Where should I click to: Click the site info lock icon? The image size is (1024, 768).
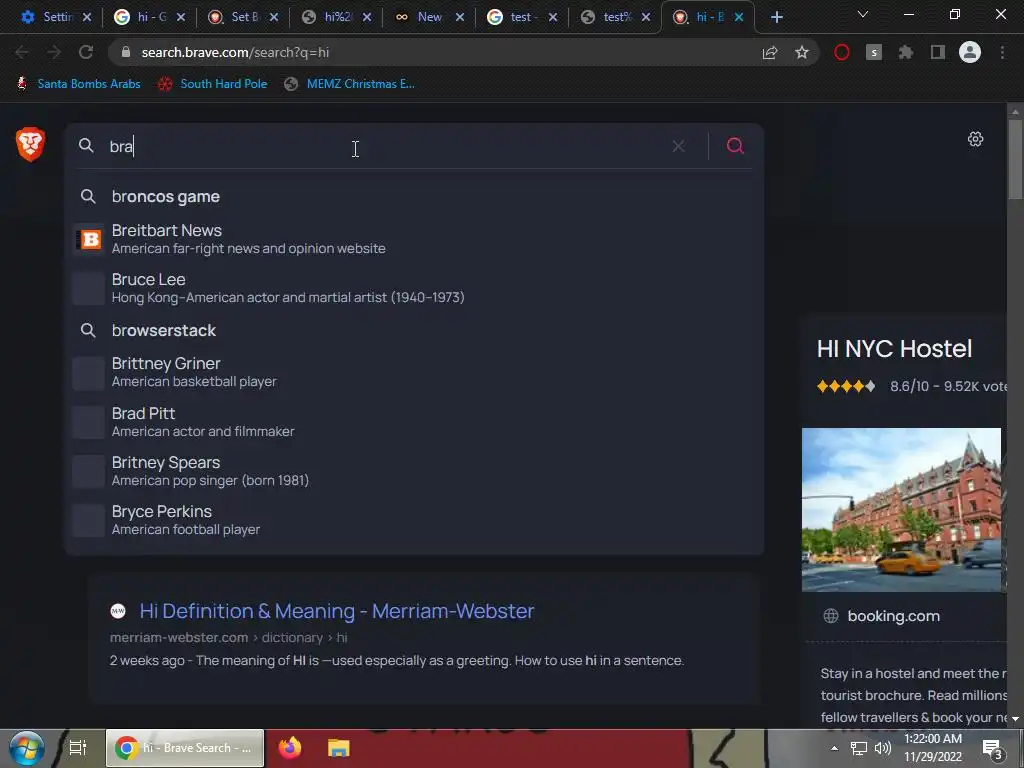pyautogui.click(x=126, y=52)
